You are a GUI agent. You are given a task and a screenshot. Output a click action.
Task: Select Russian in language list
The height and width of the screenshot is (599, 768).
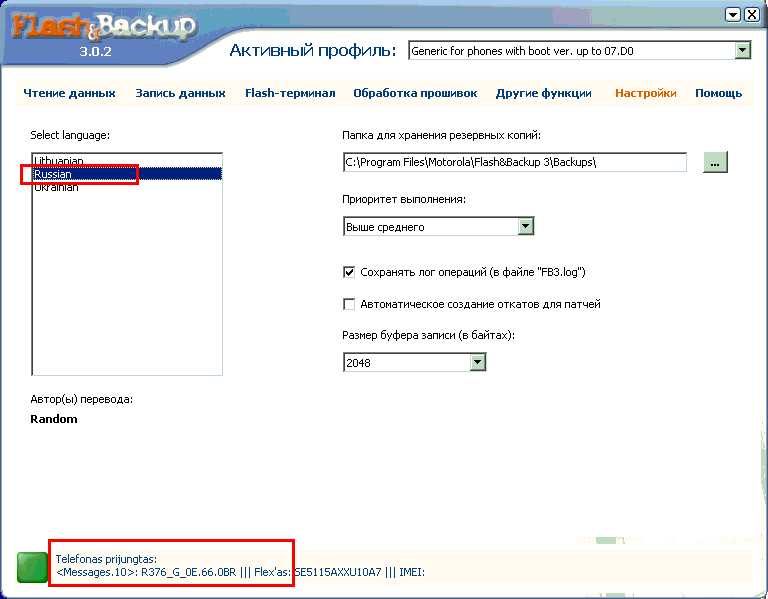click(127, 174)
